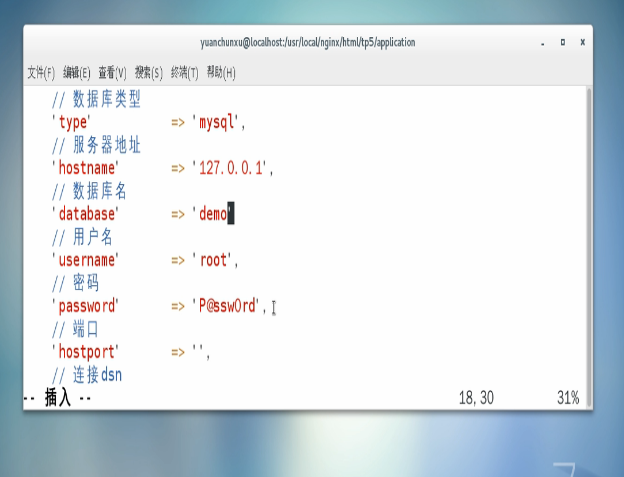Click the 'root' value
Viewport: 624px width, 477px height.
coord(213,260)
